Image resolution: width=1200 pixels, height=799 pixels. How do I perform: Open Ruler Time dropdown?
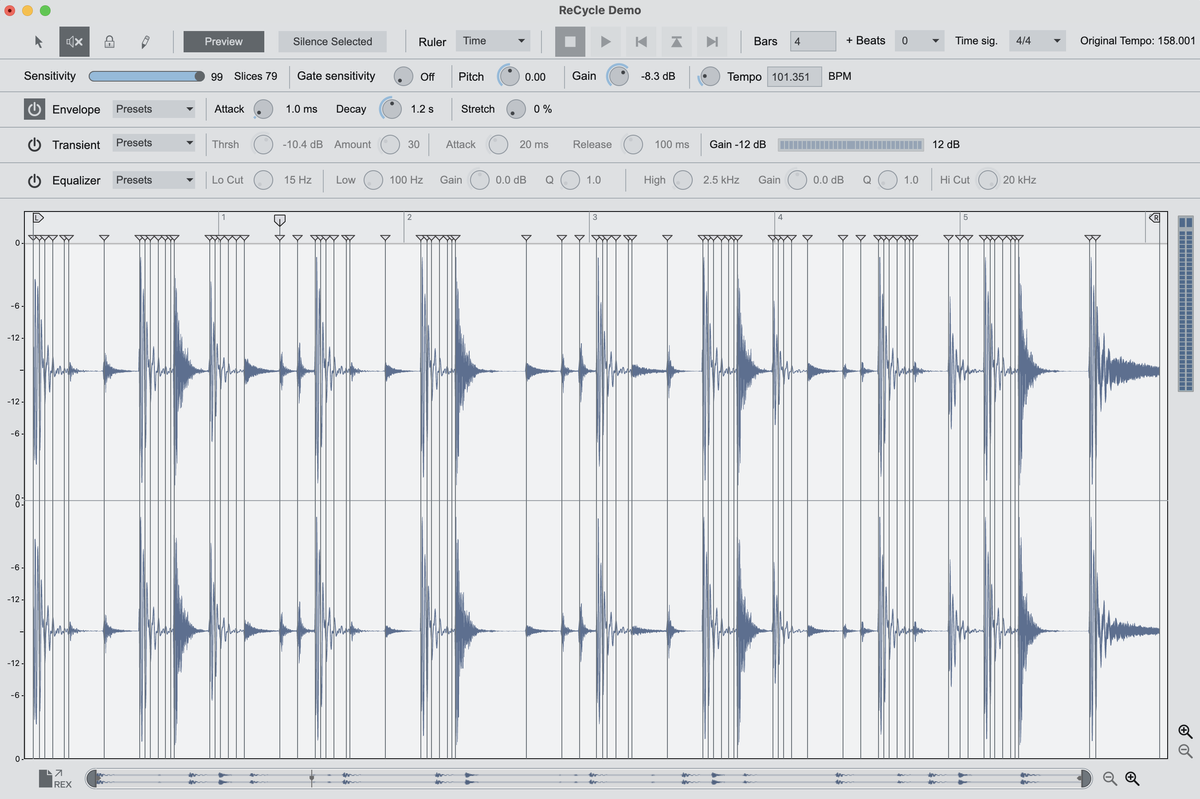(x=493, y=41)
